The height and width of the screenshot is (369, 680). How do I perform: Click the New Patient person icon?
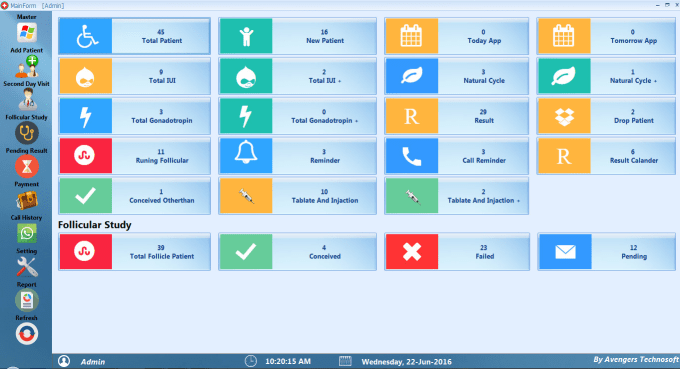pos(246,36)
